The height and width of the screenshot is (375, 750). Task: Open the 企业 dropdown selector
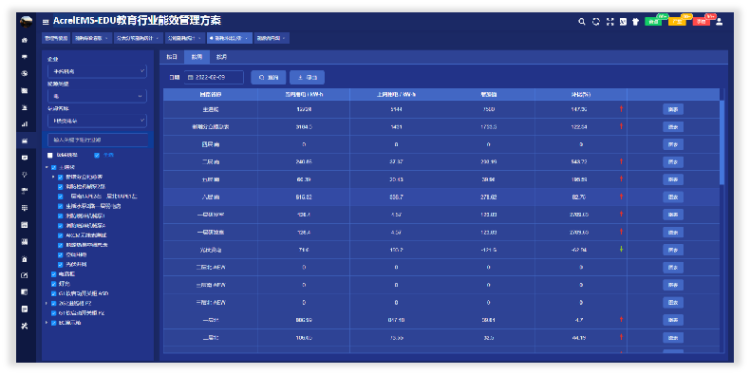pos(97,71)
